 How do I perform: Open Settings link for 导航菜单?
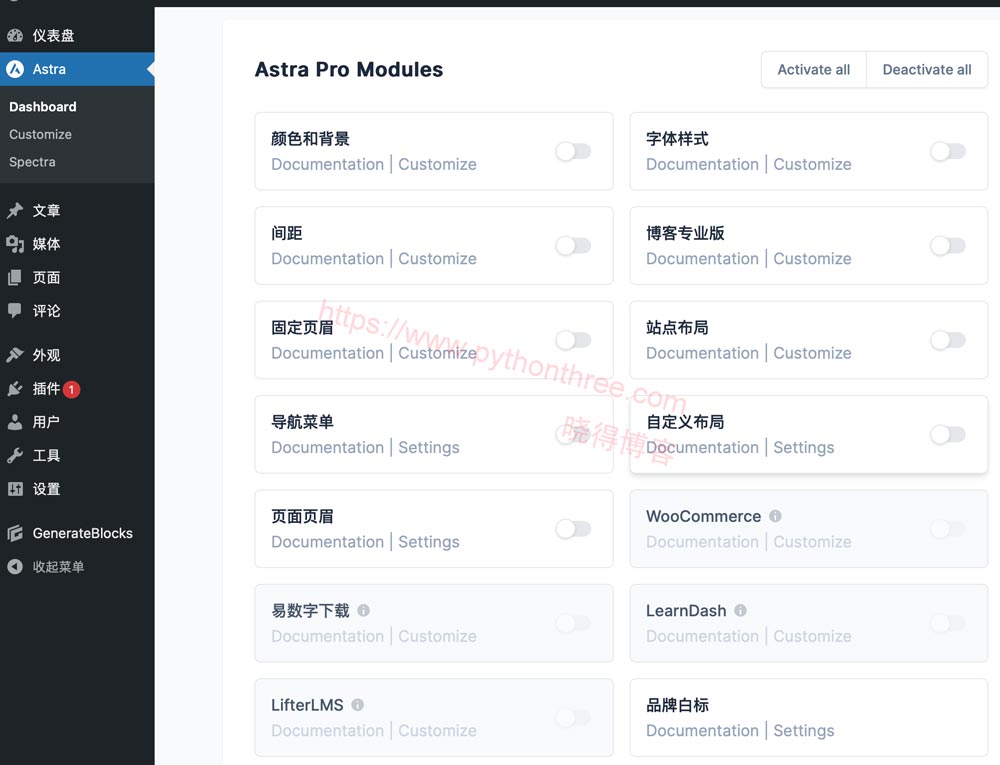tap(429, 448)
